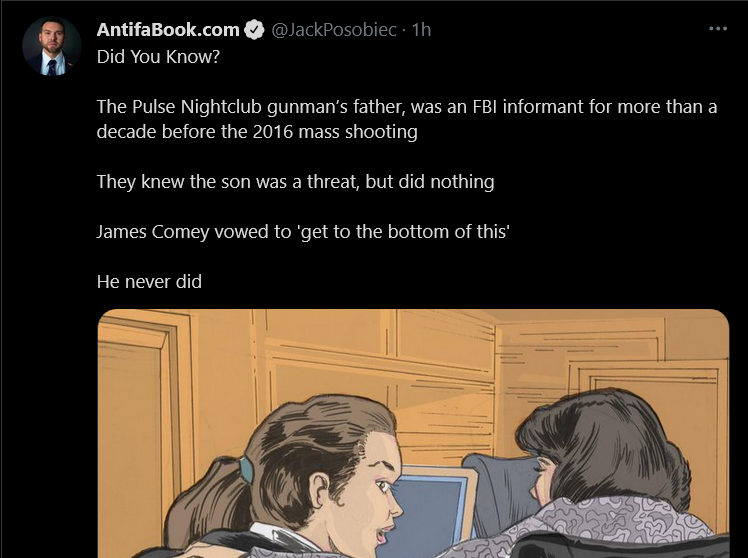Open the tweet via 1h timestamp
The height and width of the screenshot is (558, 748).
[x=421, y=30]
